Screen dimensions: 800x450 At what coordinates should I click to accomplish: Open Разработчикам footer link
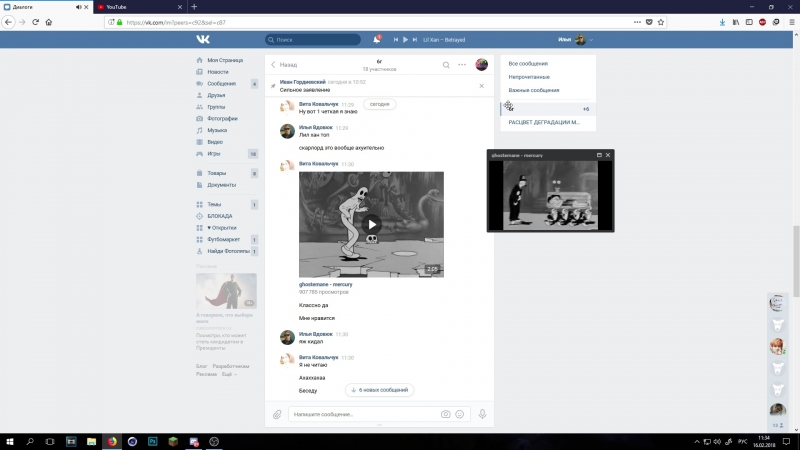click(231, 366)
